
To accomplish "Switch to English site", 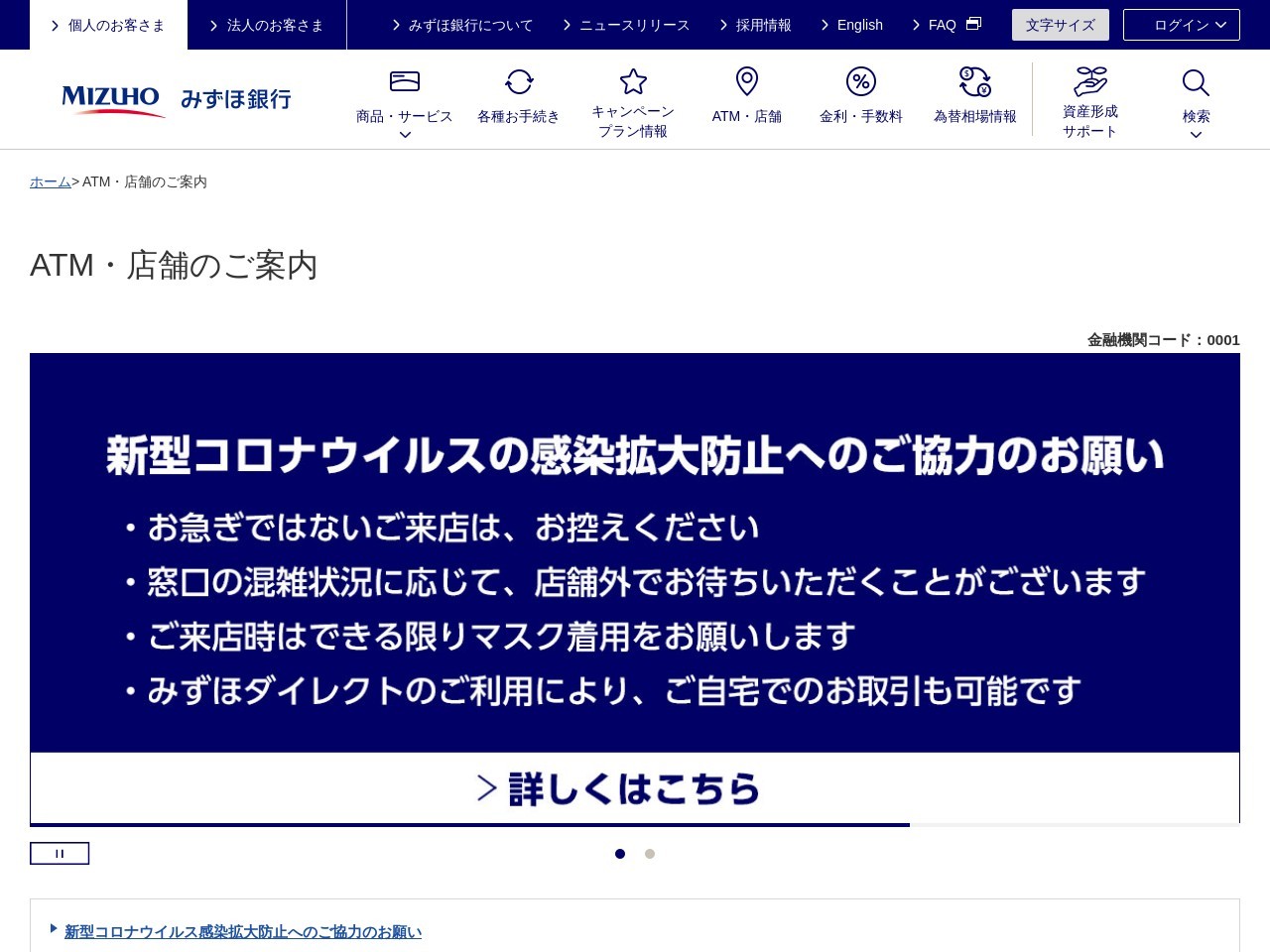I will pos(852,25).
